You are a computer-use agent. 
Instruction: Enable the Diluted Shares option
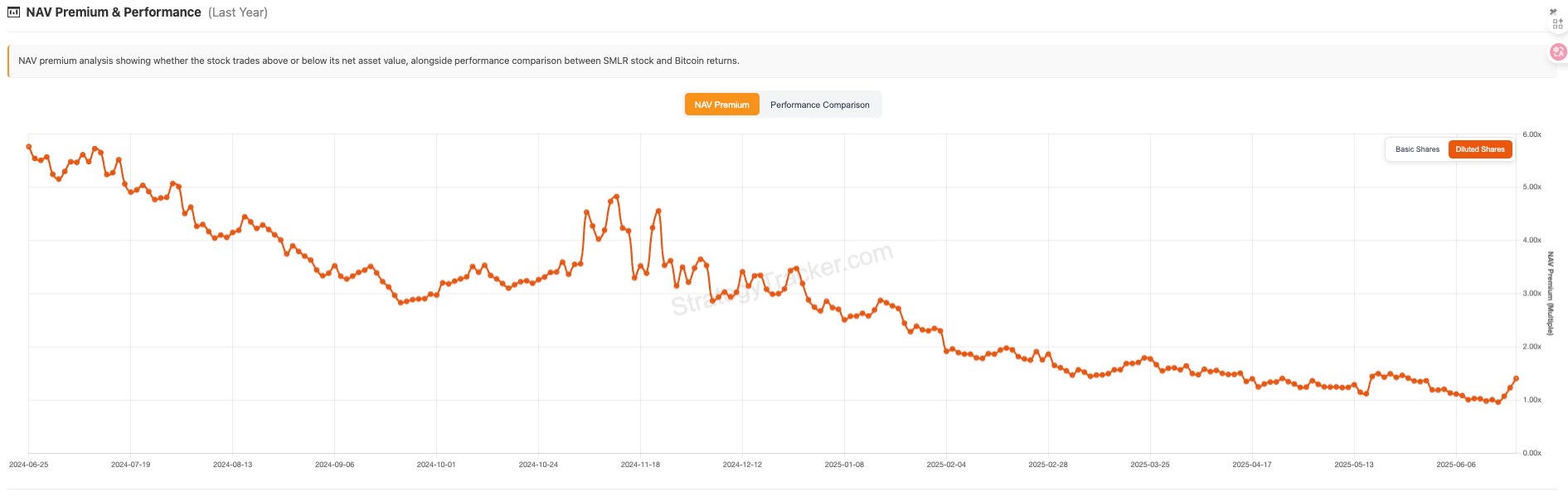point(1479,149)
